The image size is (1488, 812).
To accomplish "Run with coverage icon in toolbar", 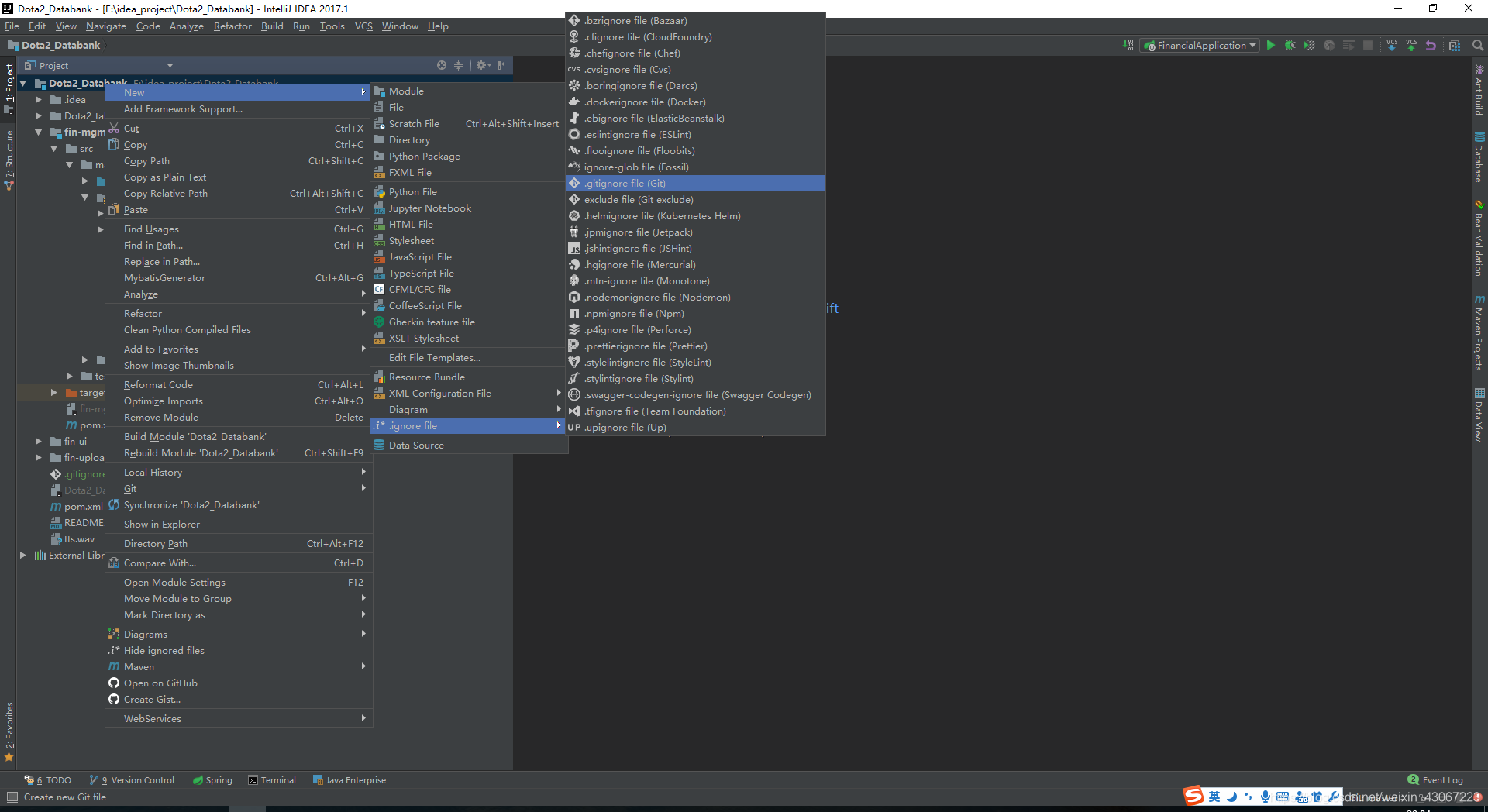I will [1310, 46].
